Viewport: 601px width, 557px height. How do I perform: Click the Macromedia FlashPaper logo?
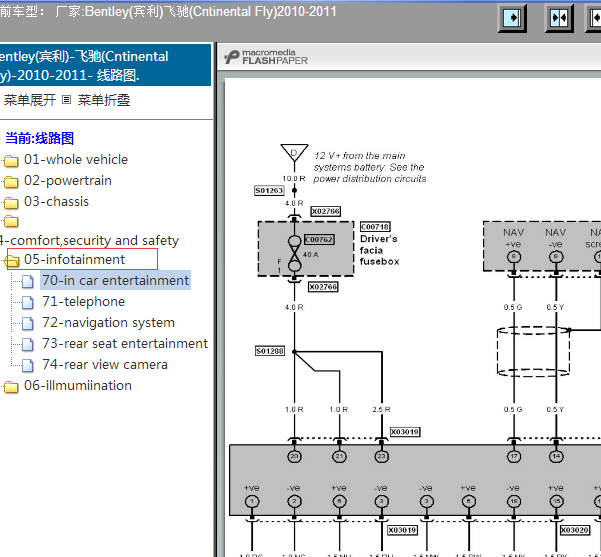[266, 57]
